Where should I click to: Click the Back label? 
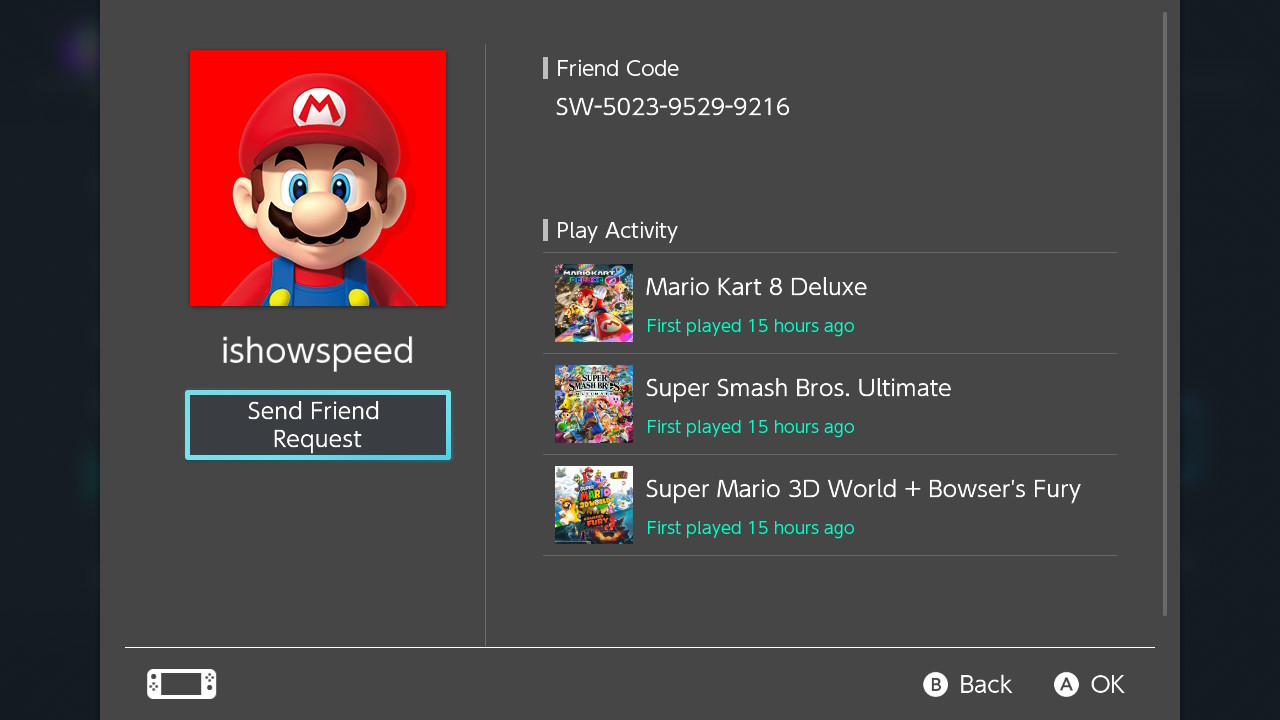985,684
